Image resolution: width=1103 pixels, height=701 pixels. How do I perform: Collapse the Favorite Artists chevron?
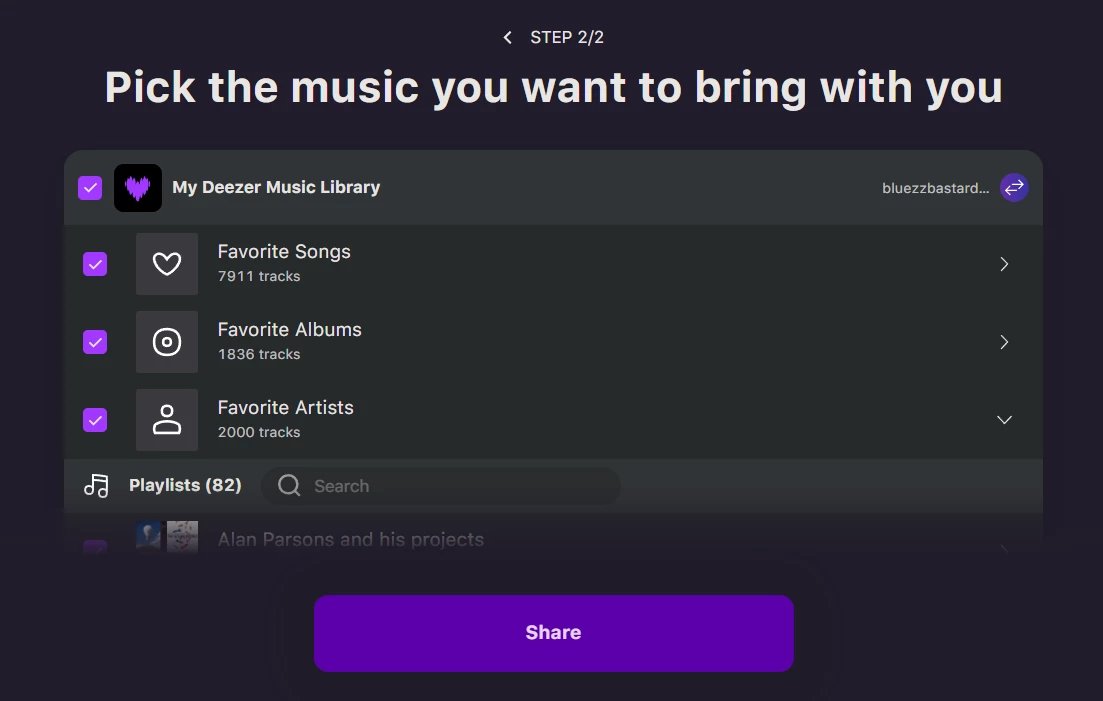pyautogui.click(x=1005, y=420)
